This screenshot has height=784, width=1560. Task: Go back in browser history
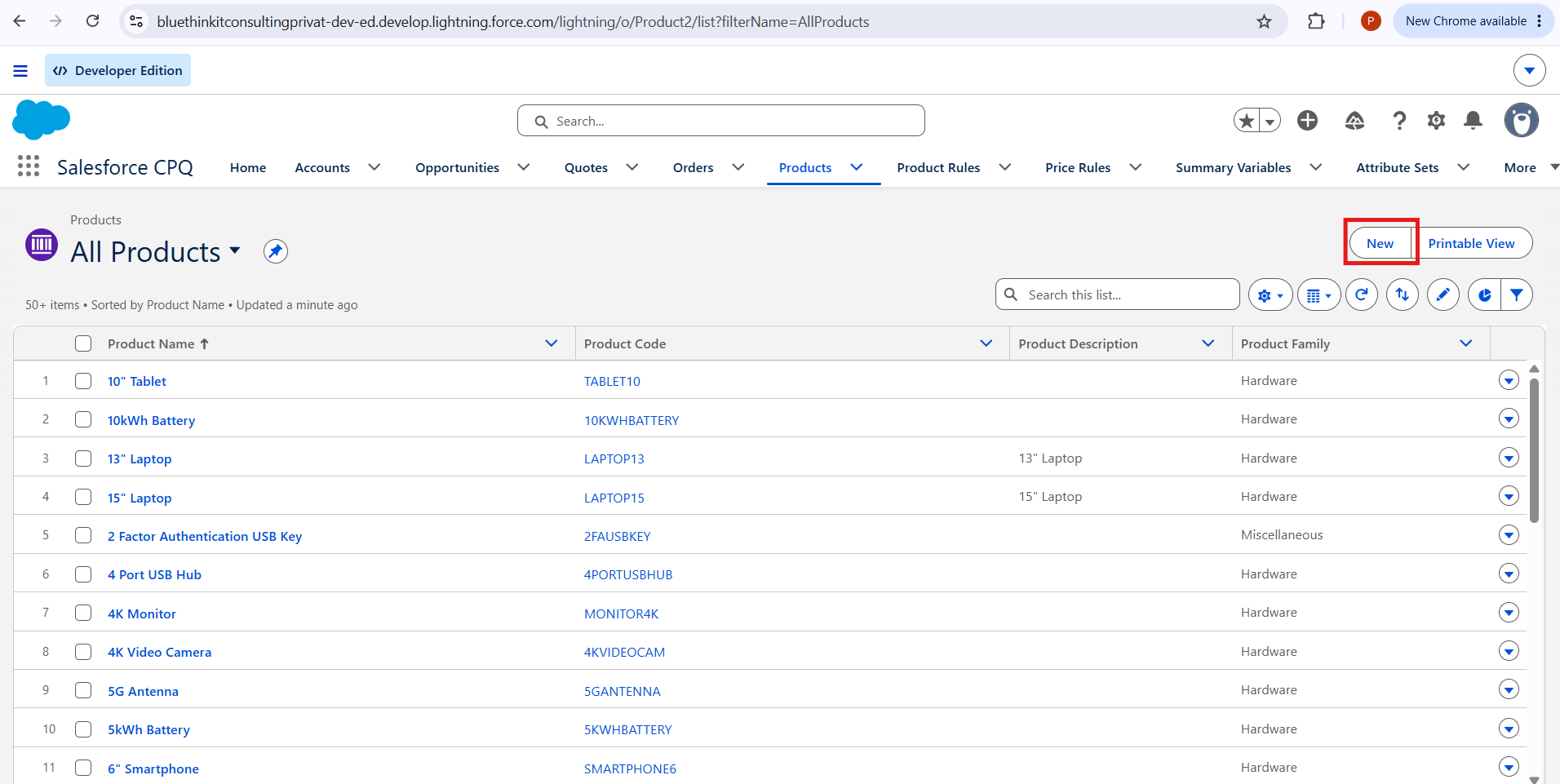coord(20,21)
